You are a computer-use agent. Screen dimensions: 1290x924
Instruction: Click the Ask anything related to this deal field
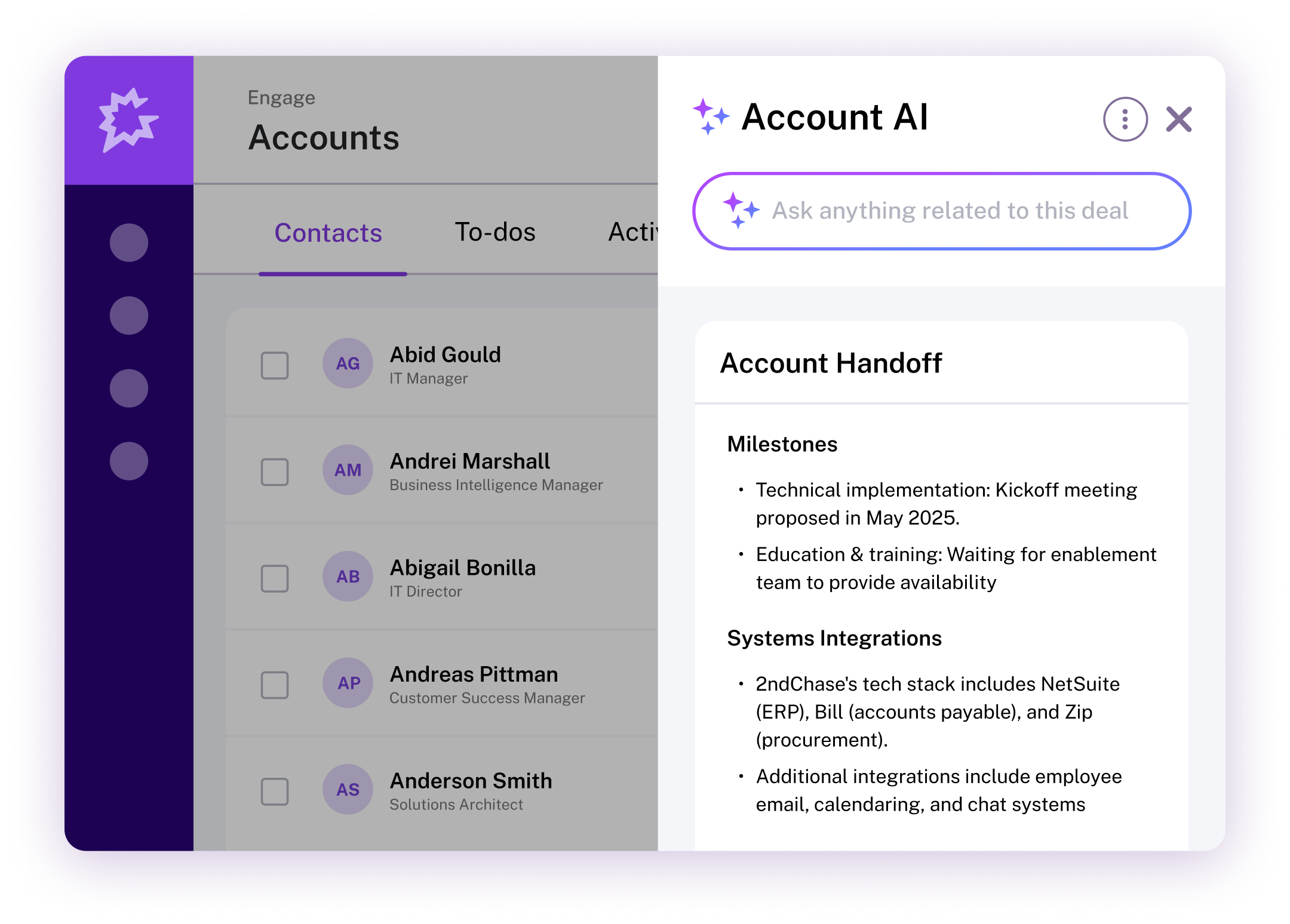pos(950,211)
